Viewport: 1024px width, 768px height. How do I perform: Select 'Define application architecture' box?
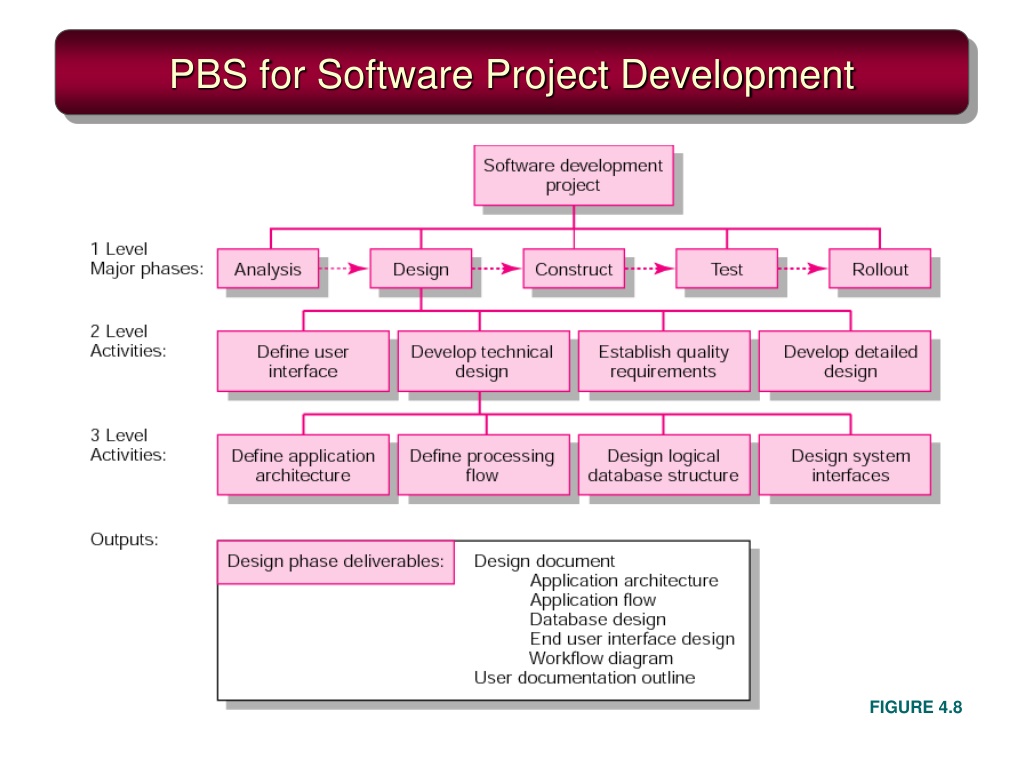point(303,465)
